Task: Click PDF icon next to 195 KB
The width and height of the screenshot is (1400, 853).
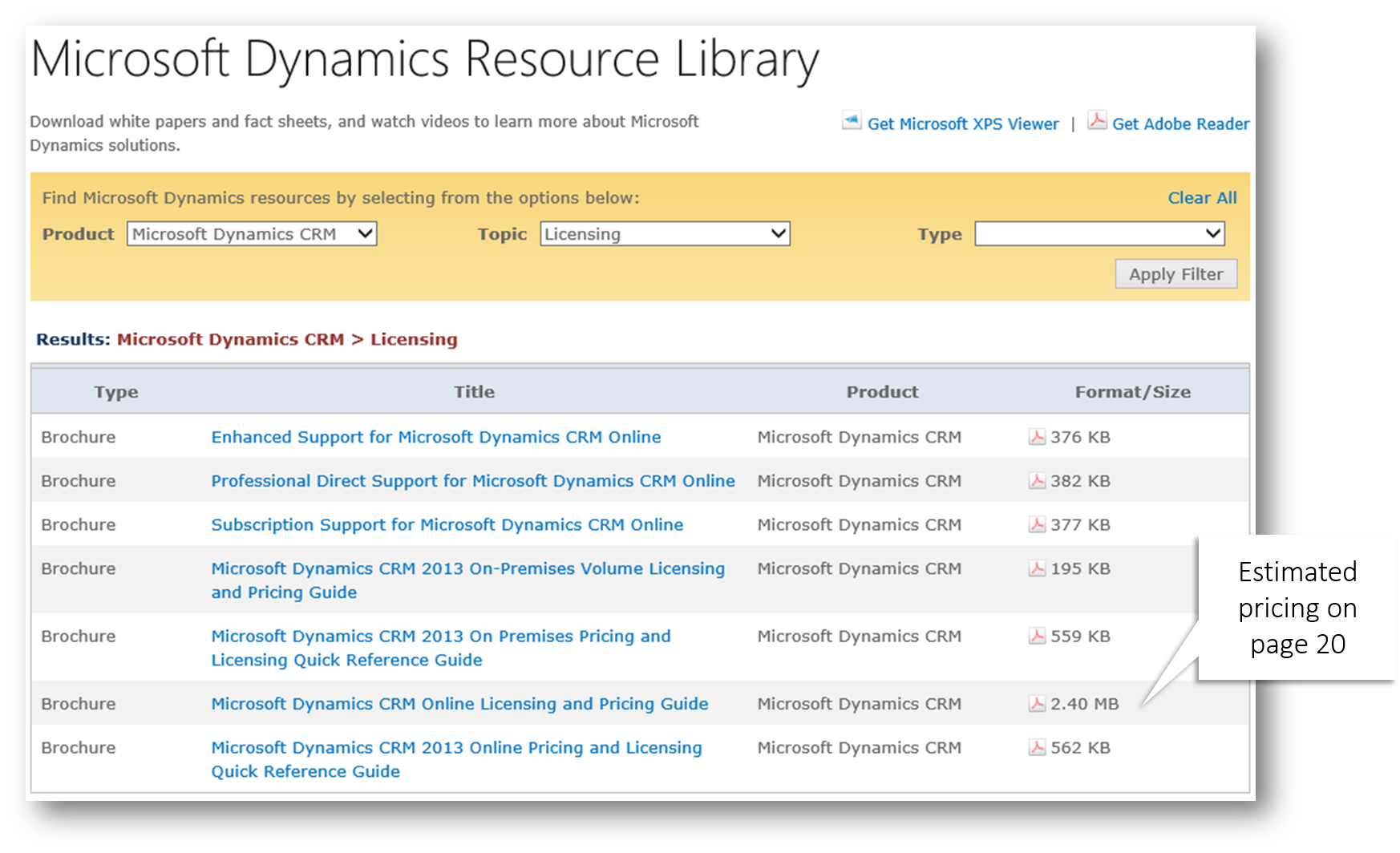Action: coord(1037,568)
